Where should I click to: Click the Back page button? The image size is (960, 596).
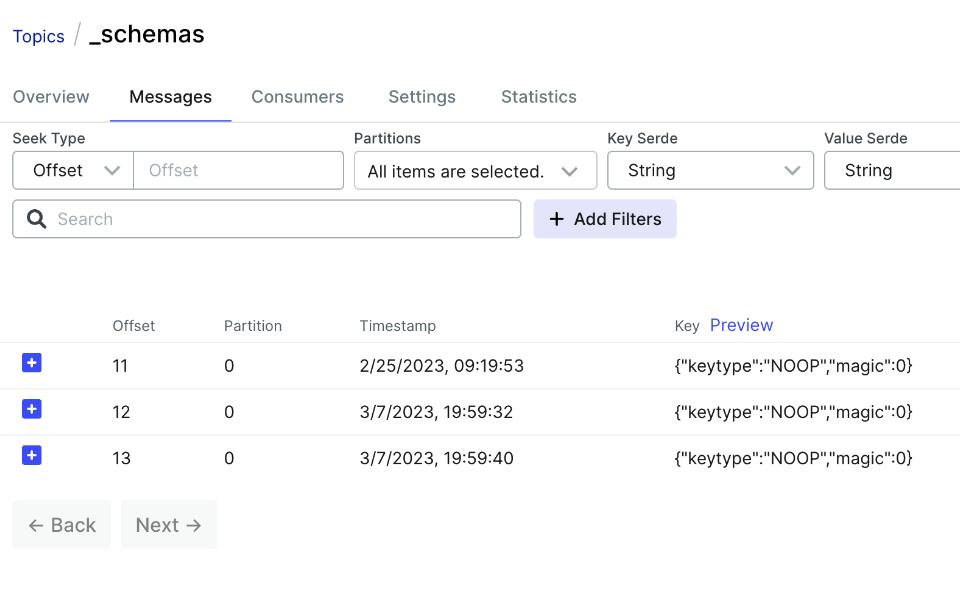pos(62,525)
